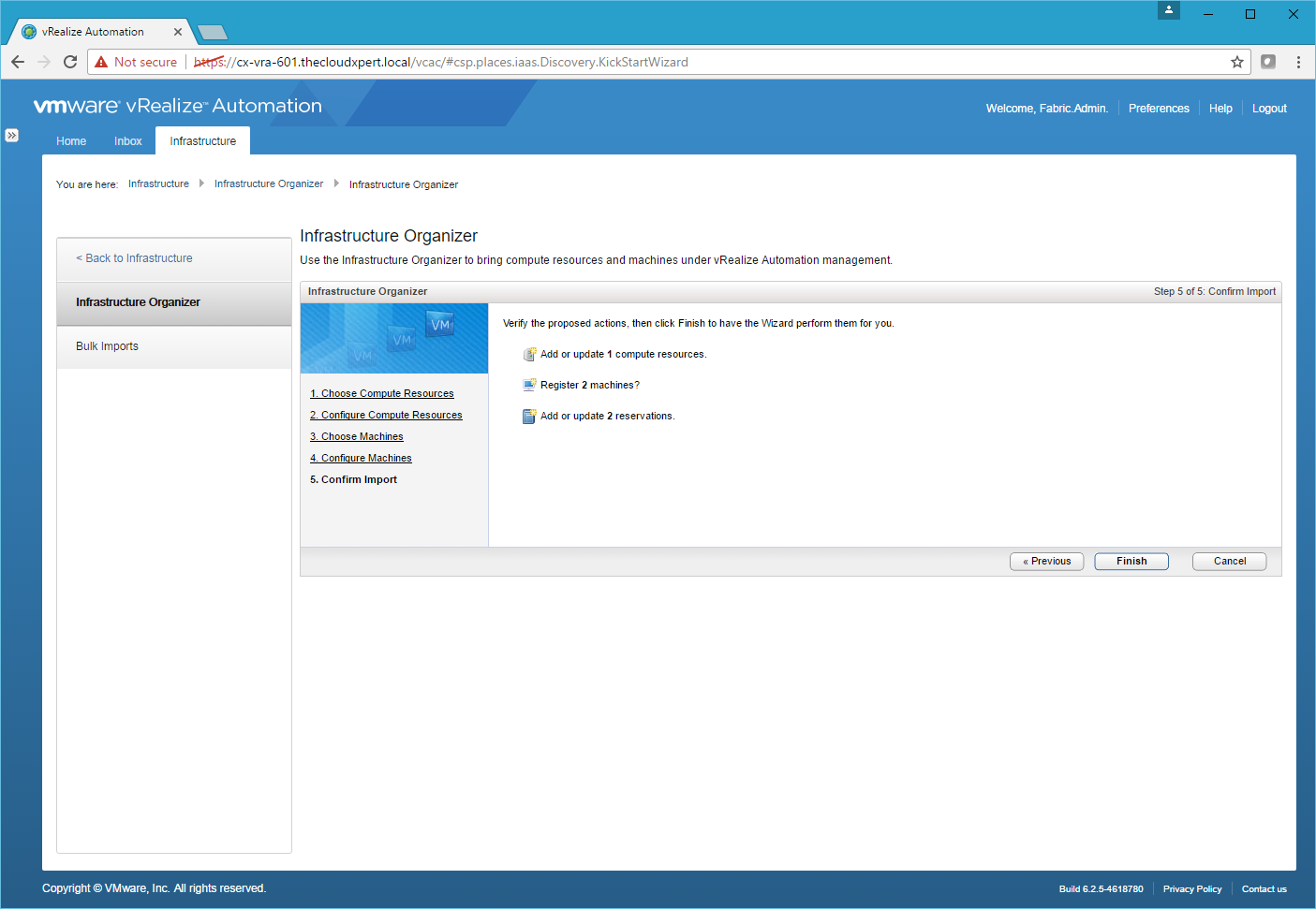1316x909 pixels.
Task: Click the address bar URL field
Action: tap(656, 62)
